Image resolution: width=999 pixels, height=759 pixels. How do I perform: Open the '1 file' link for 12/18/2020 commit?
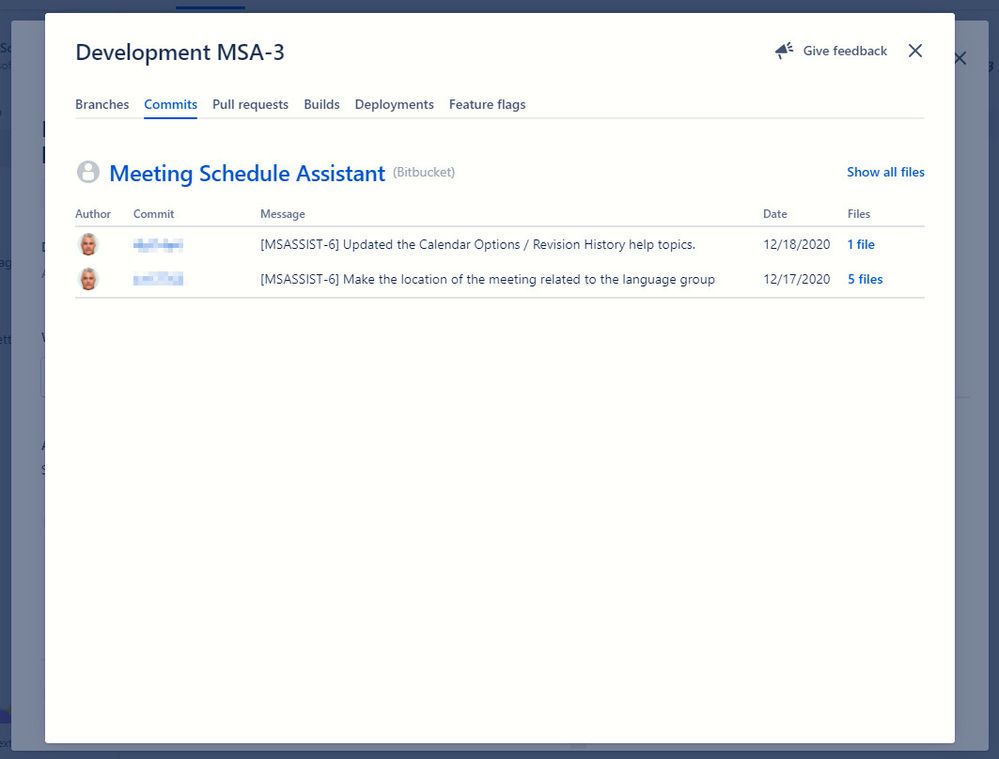tap(861, 245)
